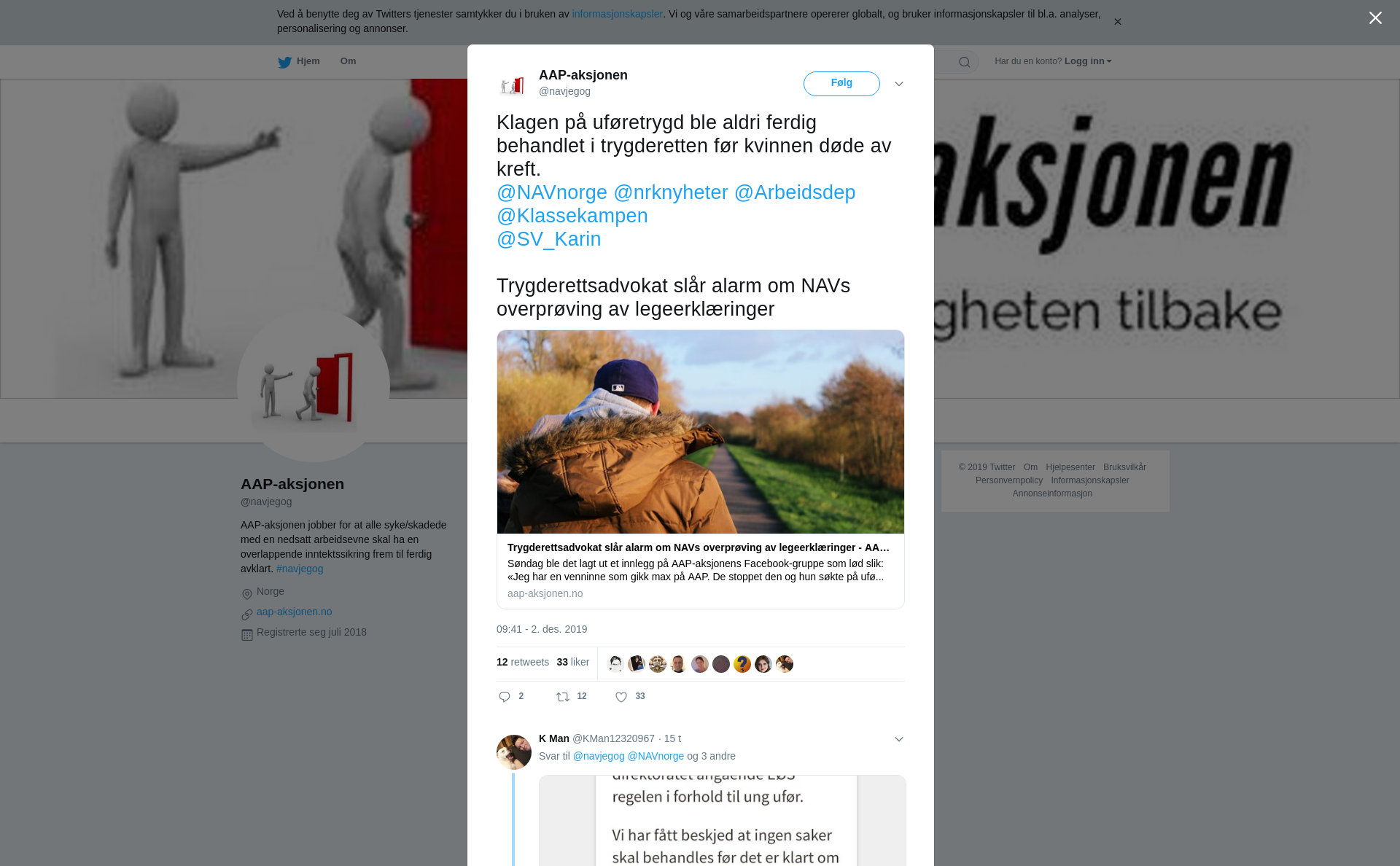Expand options chevron on K Man's reply

coord(899,739)
